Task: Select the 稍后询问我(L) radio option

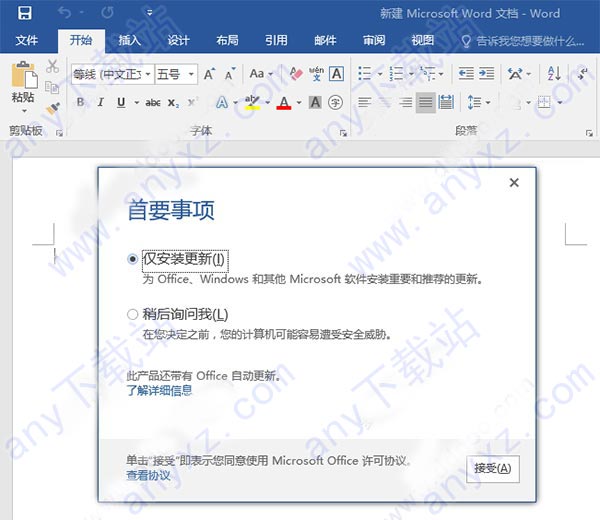Action: (x=132, y=315)
